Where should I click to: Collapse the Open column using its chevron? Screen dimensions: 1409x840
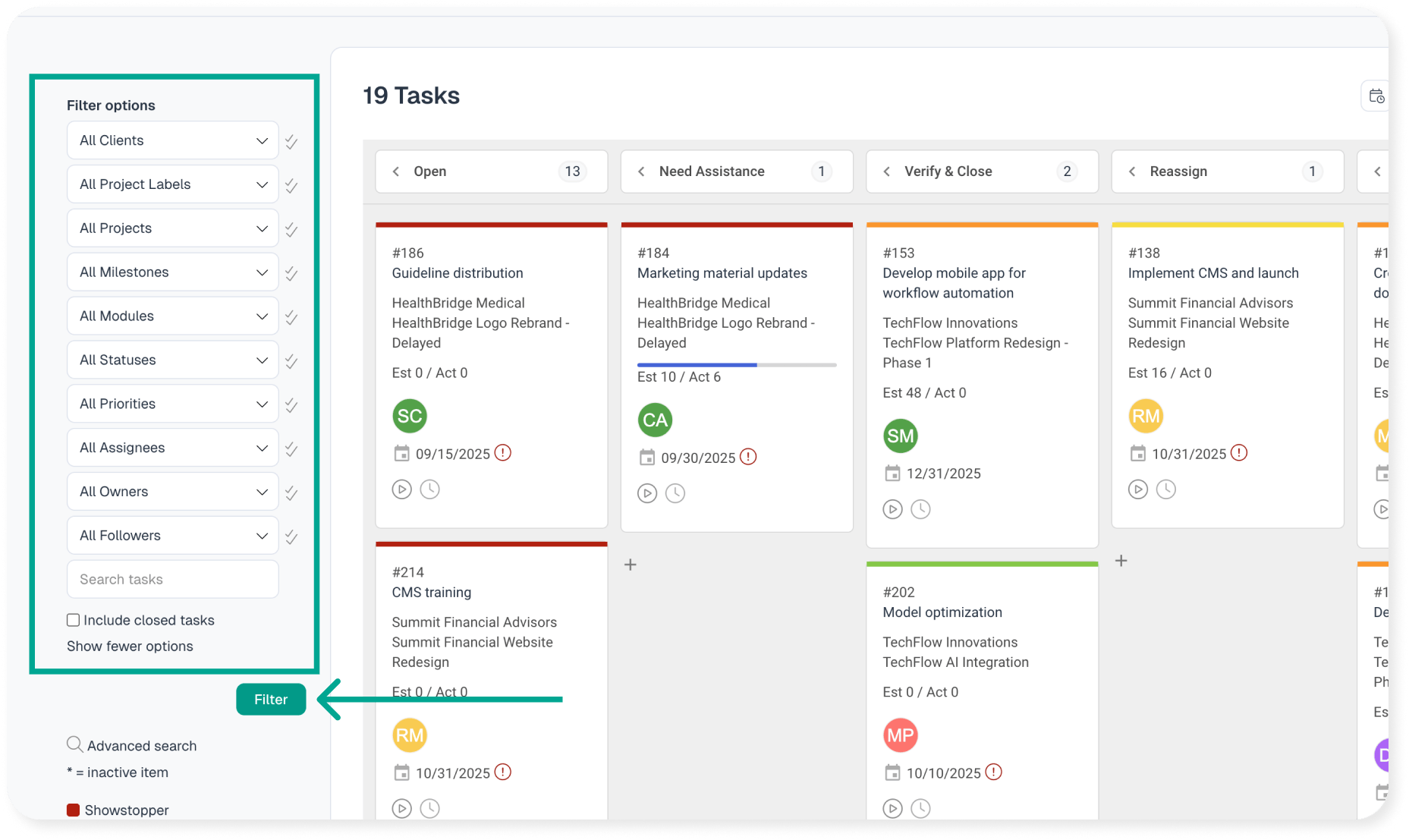396,171
